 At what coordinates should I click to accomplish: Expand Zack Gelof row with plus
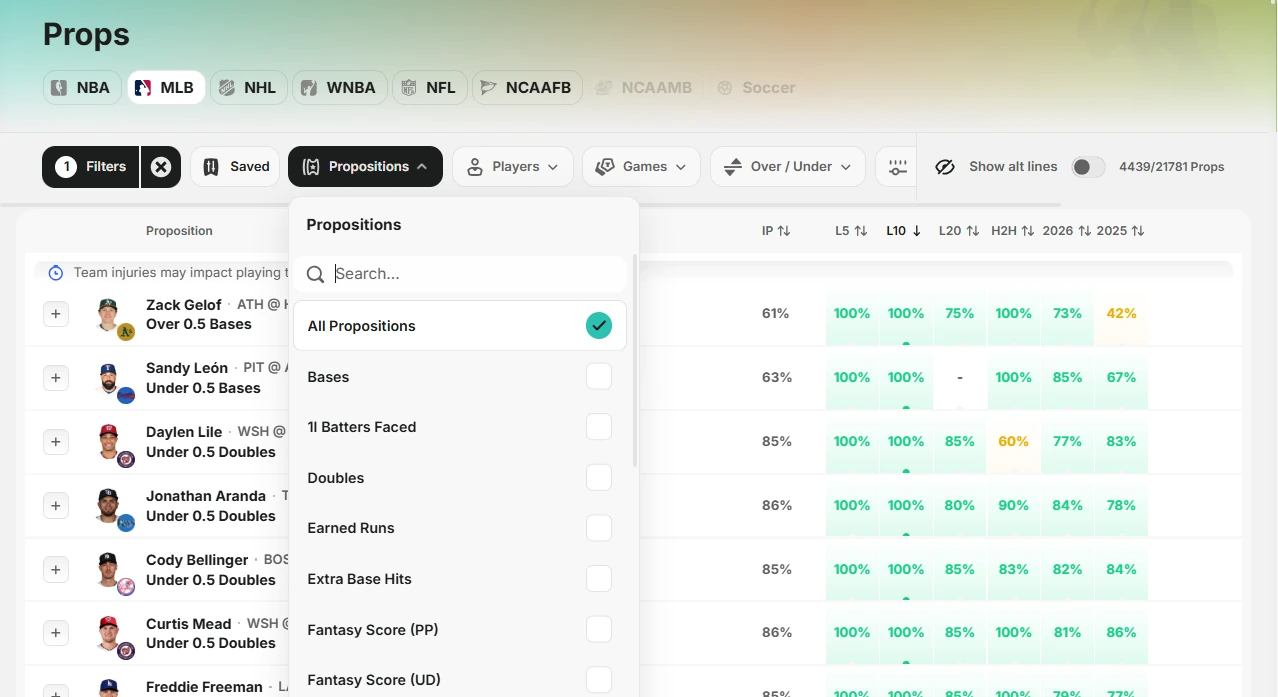[56, 314]
